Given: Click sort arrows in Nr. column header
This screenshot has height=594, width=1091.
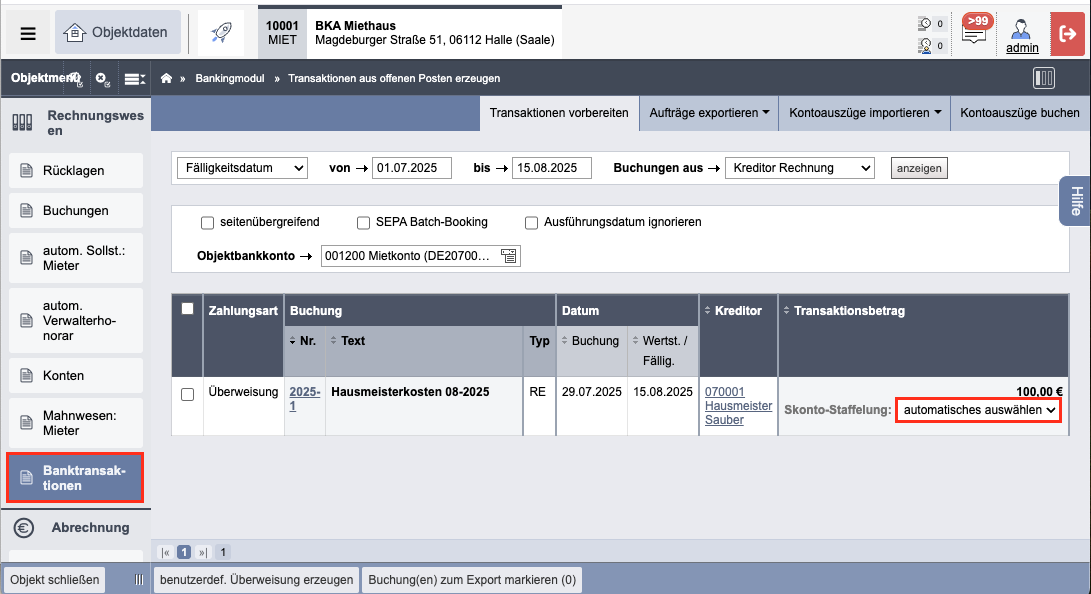Looking at the screenshot, I should (293, 341).
